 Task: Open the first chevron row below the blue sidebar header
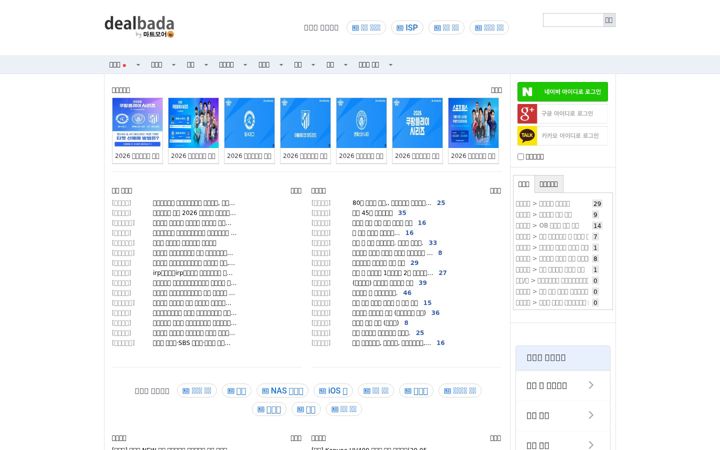click(562, 385)
